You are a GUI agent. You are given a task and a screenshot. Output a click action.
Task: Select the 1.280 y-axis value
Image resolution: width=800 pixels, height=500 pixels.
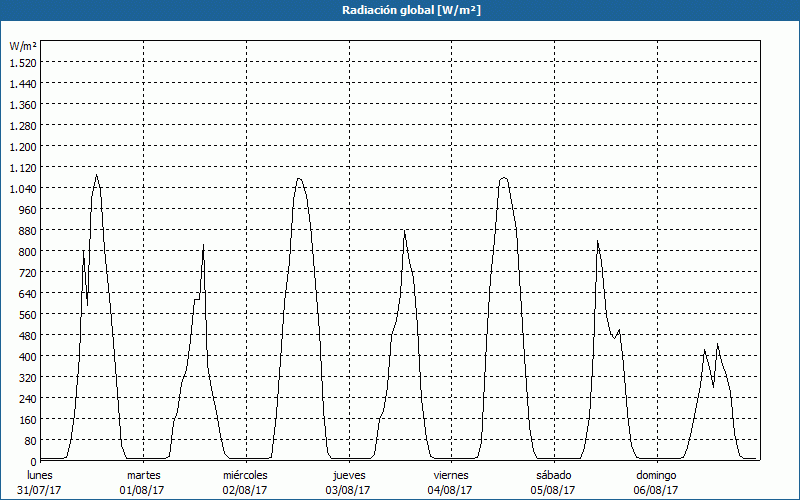[23, 126]
